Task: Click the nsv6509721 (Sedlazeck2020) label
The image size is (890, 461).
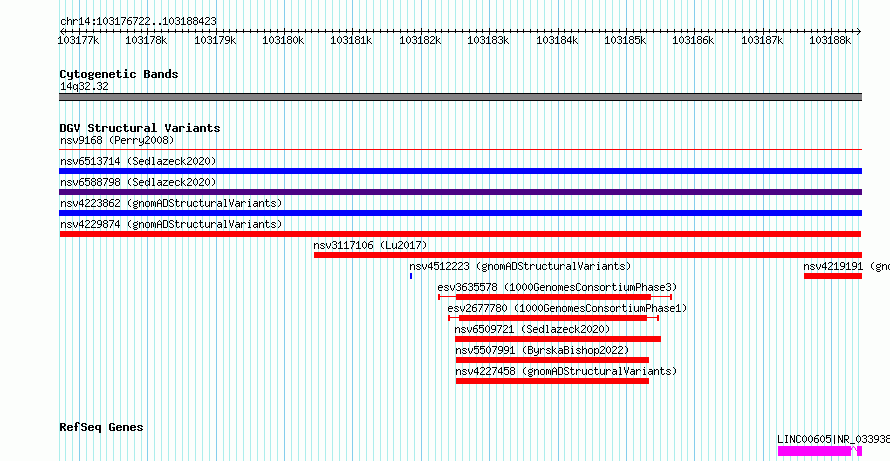Action: (532, 329)
